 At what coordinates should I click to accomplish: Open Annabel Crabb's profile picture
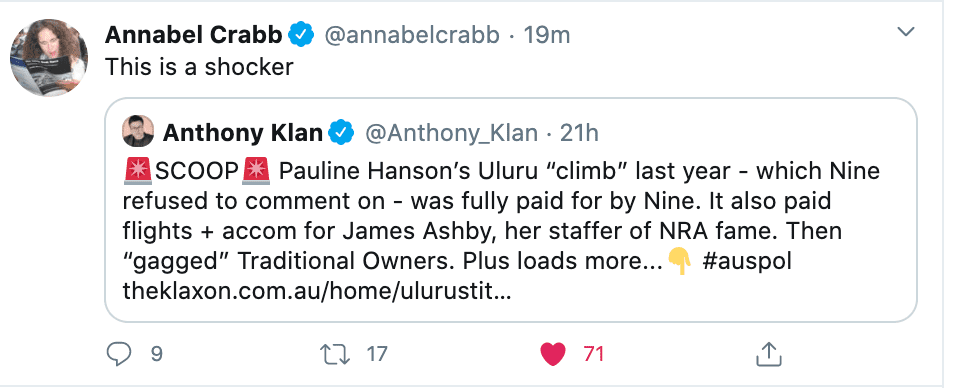[x=49, y=57]
